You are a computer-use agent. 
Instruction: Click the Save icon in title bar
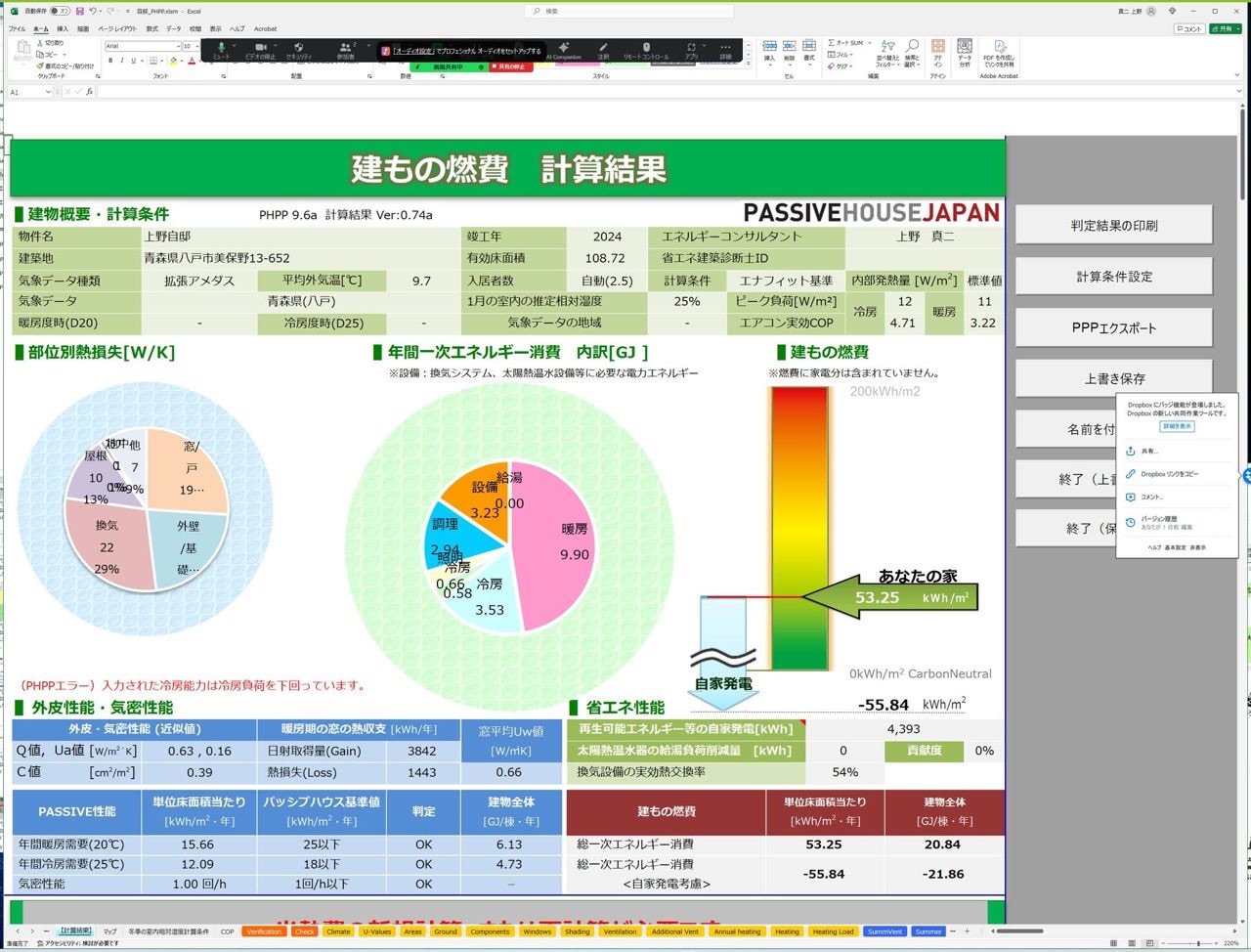(x=79, y=11)
